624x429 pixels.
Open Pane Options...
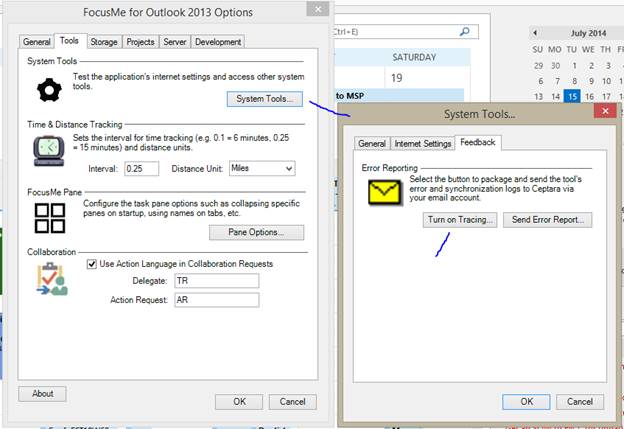coord(256,232)
